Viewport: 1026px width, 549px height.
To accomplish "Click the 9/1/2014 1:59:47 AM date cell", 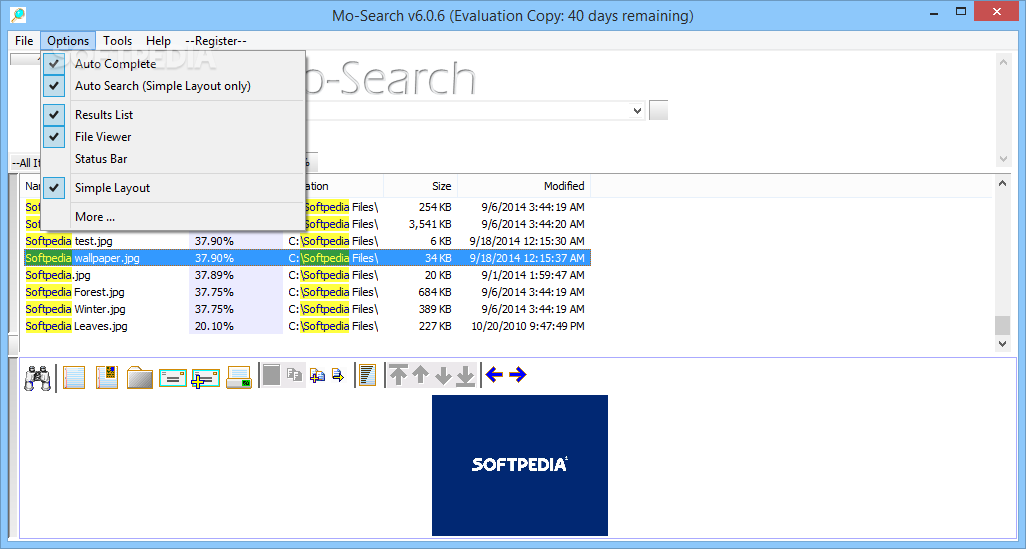I will point(533,275).
